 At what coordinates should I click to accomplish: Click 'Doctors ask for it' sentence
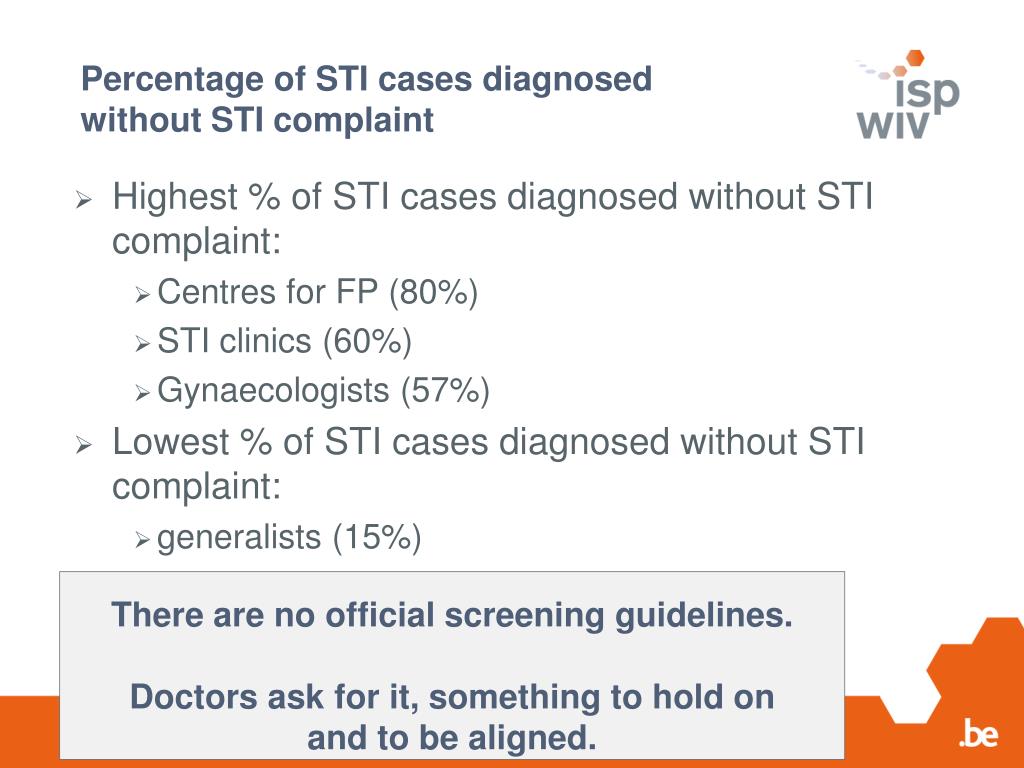tap(452, 716)
